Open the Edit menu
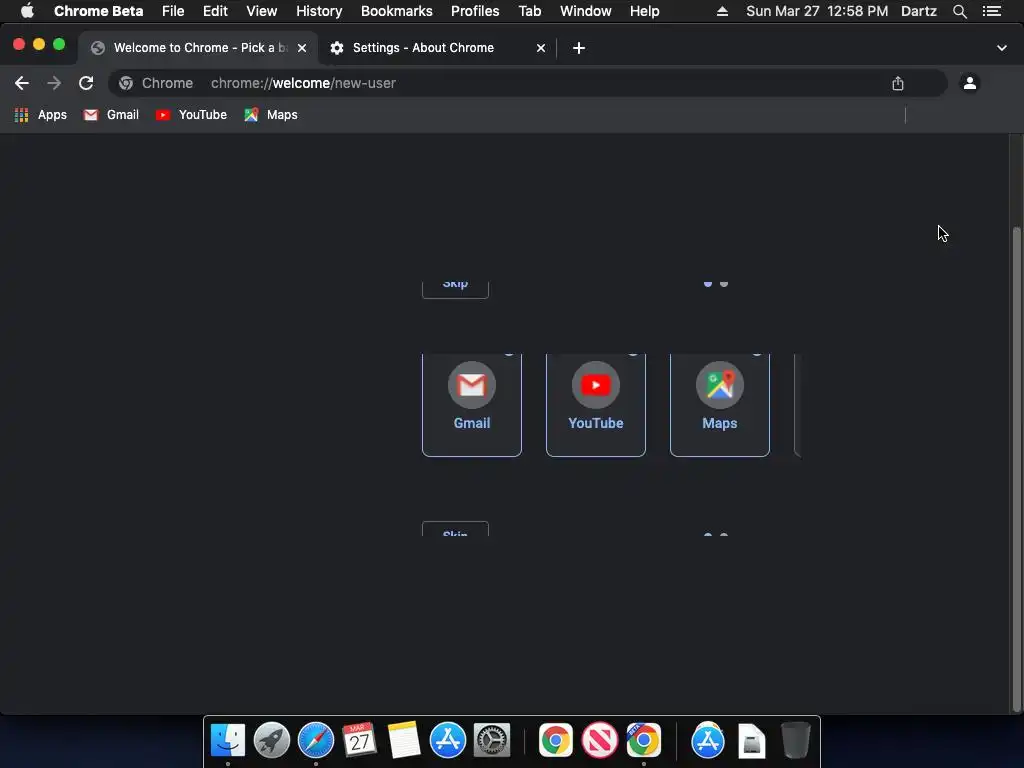Screen dimensions: 1024x768 point(215,11)
